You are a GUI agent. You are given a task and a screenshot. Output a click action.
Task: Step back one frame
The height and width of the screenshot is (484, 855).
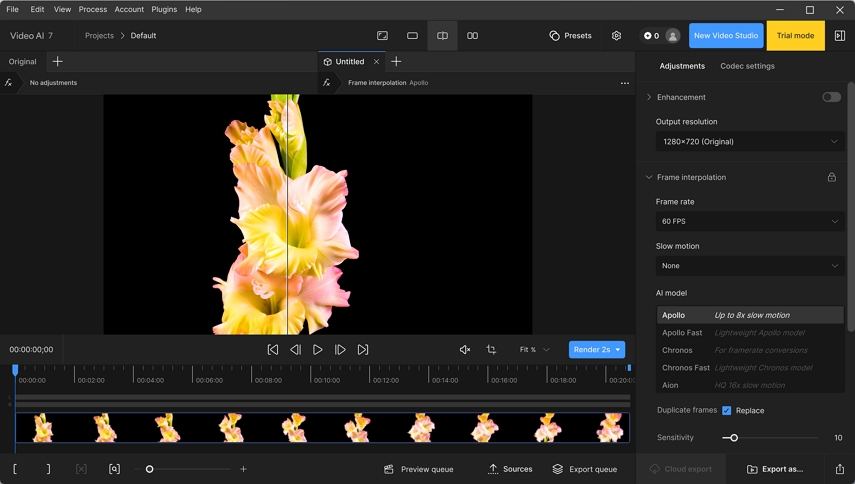[x=295, y=349]
